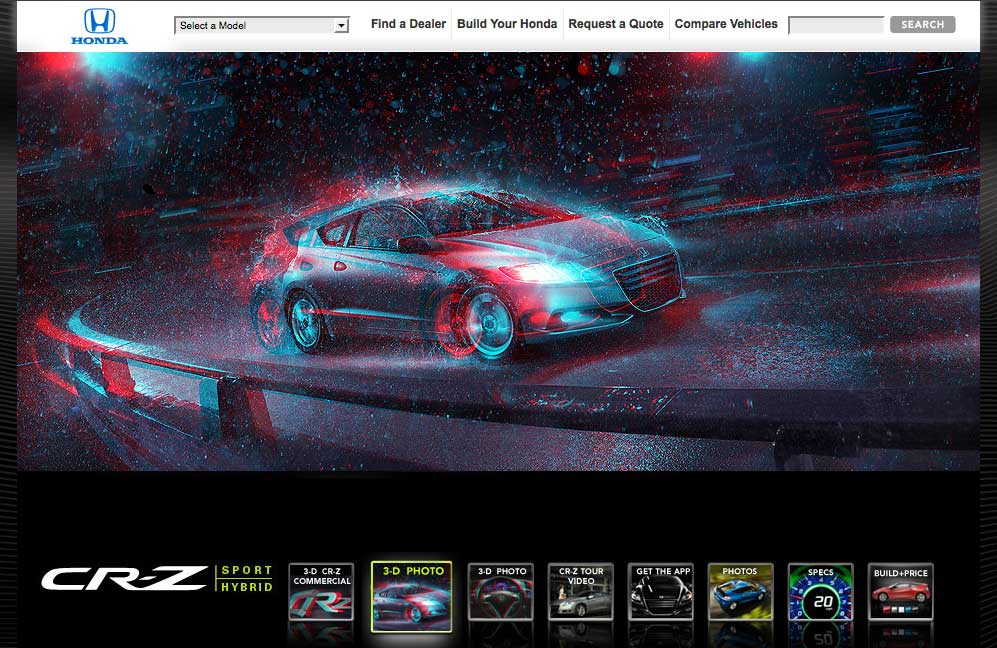Click the main 3-D CR-Z car image
The width and height of the screenshot is (997, 648).
coord(498,261)
